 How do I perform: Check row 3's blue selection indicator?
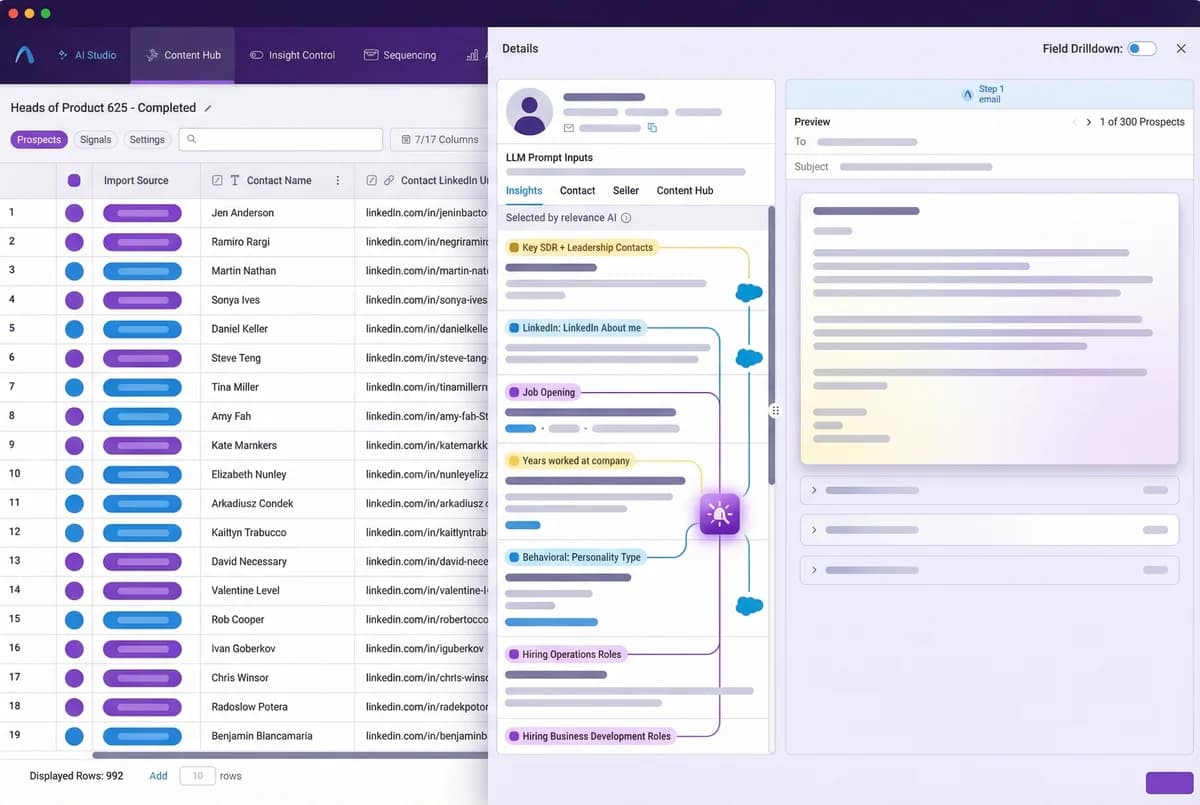pyautogui.click(x=74, y=270)
